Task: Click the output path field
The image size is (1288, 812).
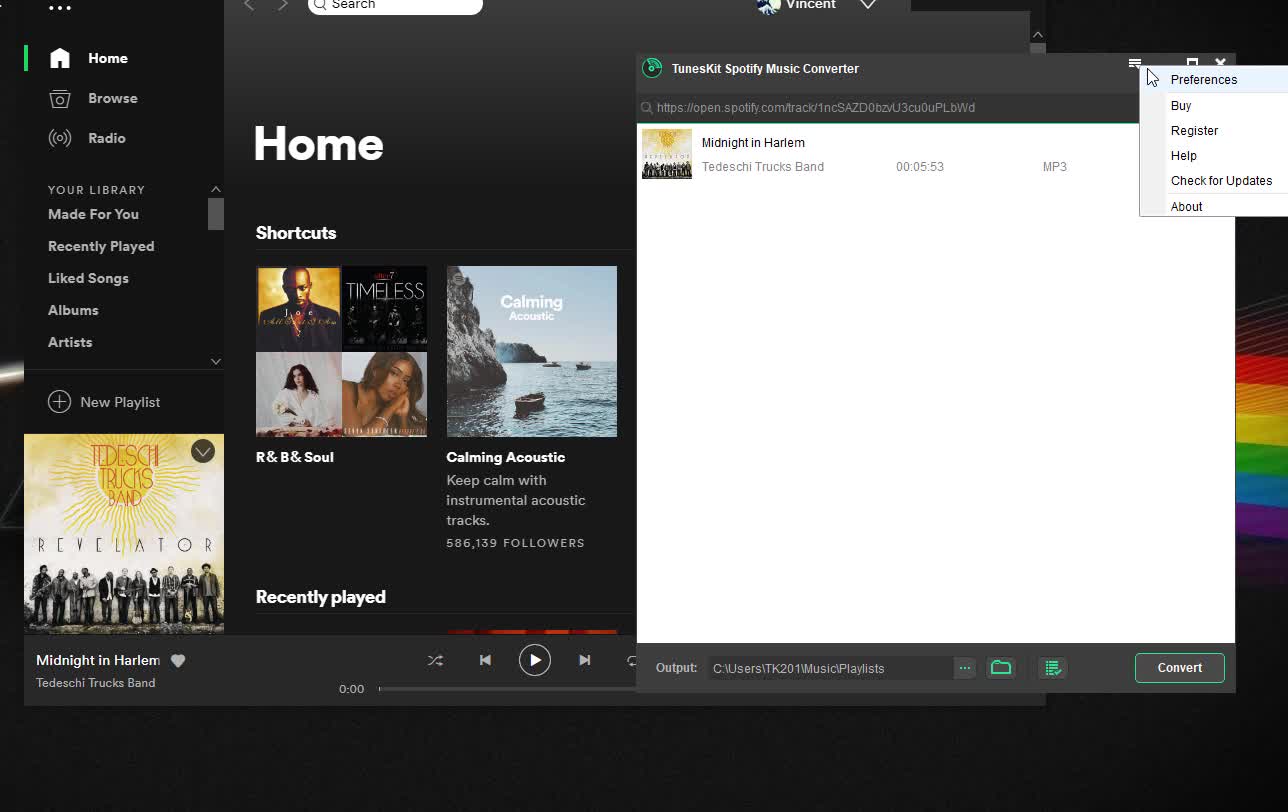Action: point(829,668)
